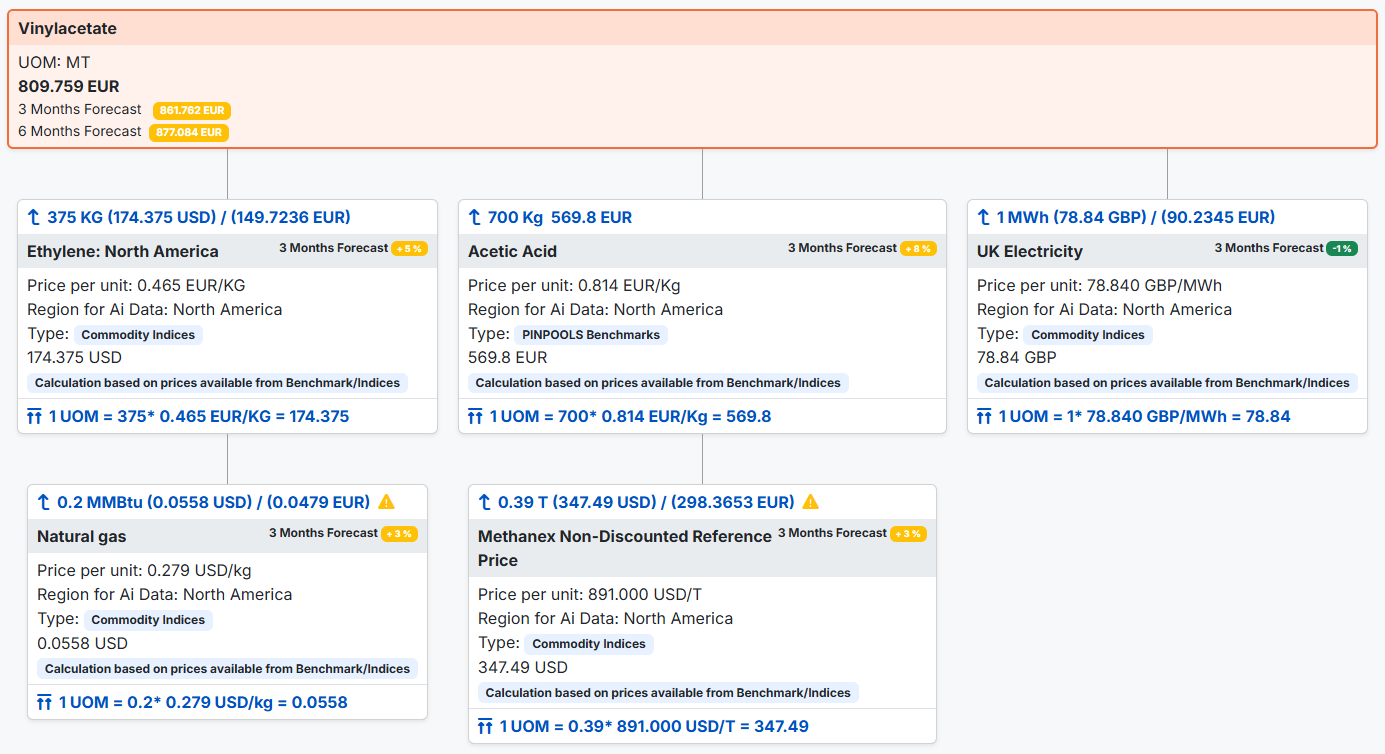Click the +8% forecast badge on Acetic Acid
The height and width of the screenshot is (754, 1385).
coord(918,248)
